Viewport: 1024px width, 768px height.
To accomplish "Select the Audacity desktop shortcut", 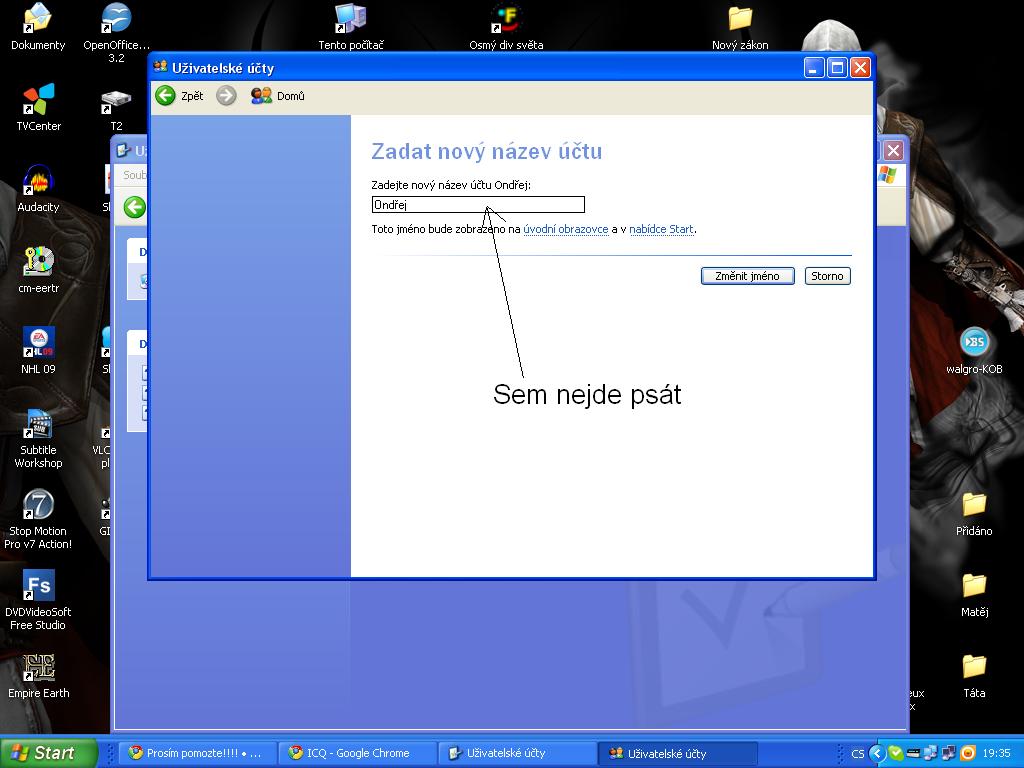I will [x=38, y=189].
